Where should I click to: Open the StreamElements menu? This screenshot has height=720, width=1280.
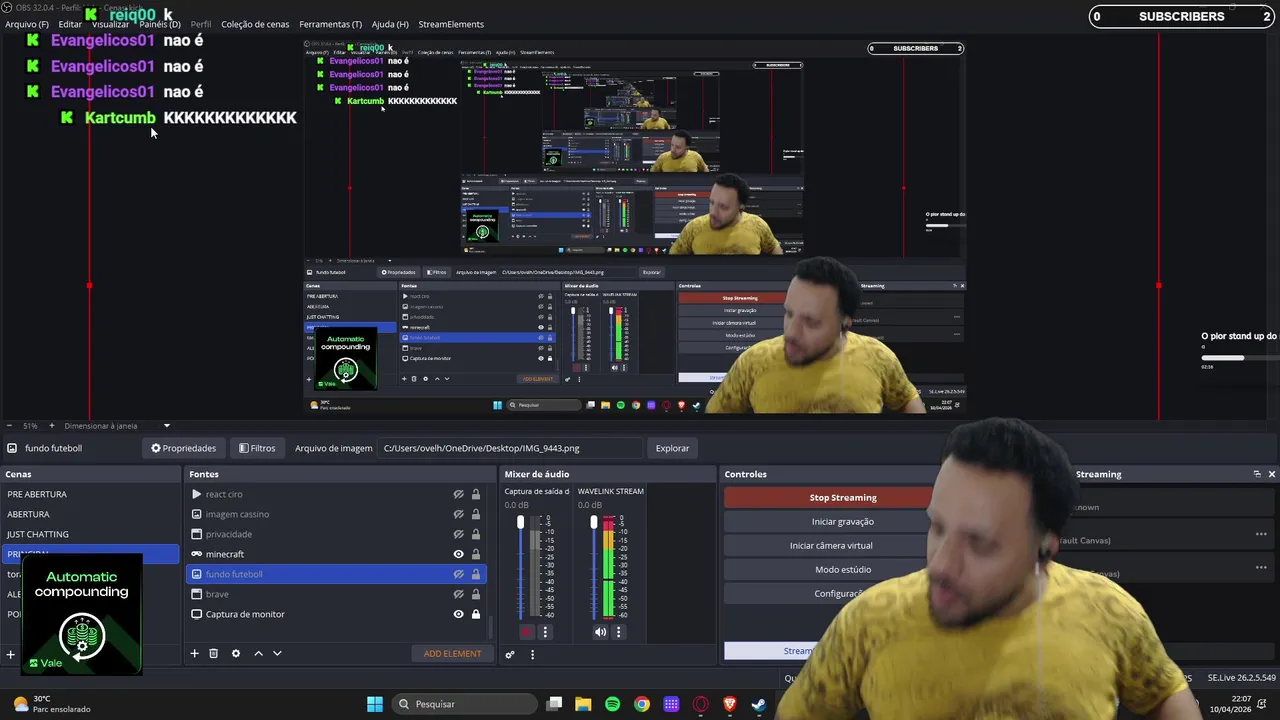coord(451,24)
